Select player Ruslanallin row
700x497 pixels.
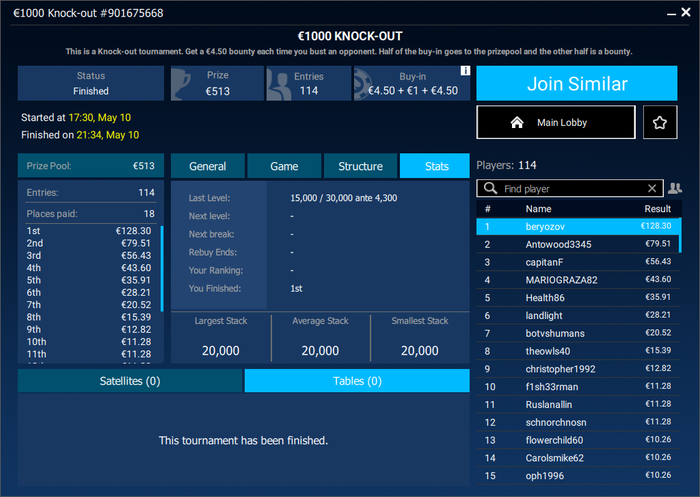(578, 405)
